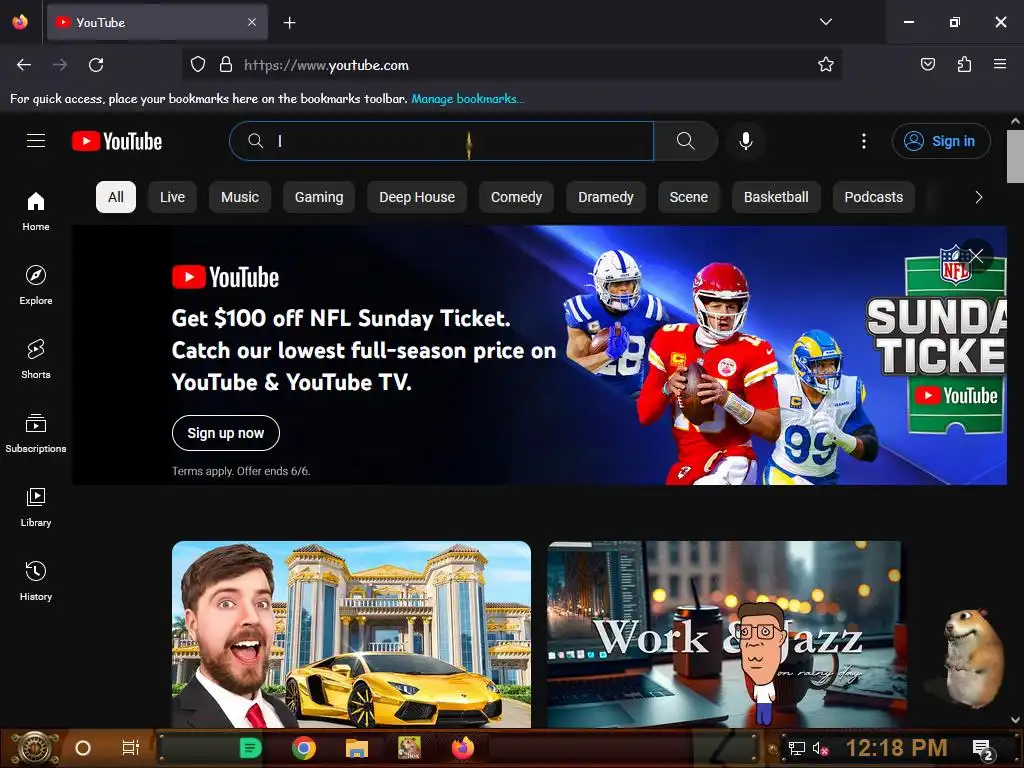This screenshot has width=1024, height=768.
Task: Open notification center in taskbar
Action: (x=983, y=749)
